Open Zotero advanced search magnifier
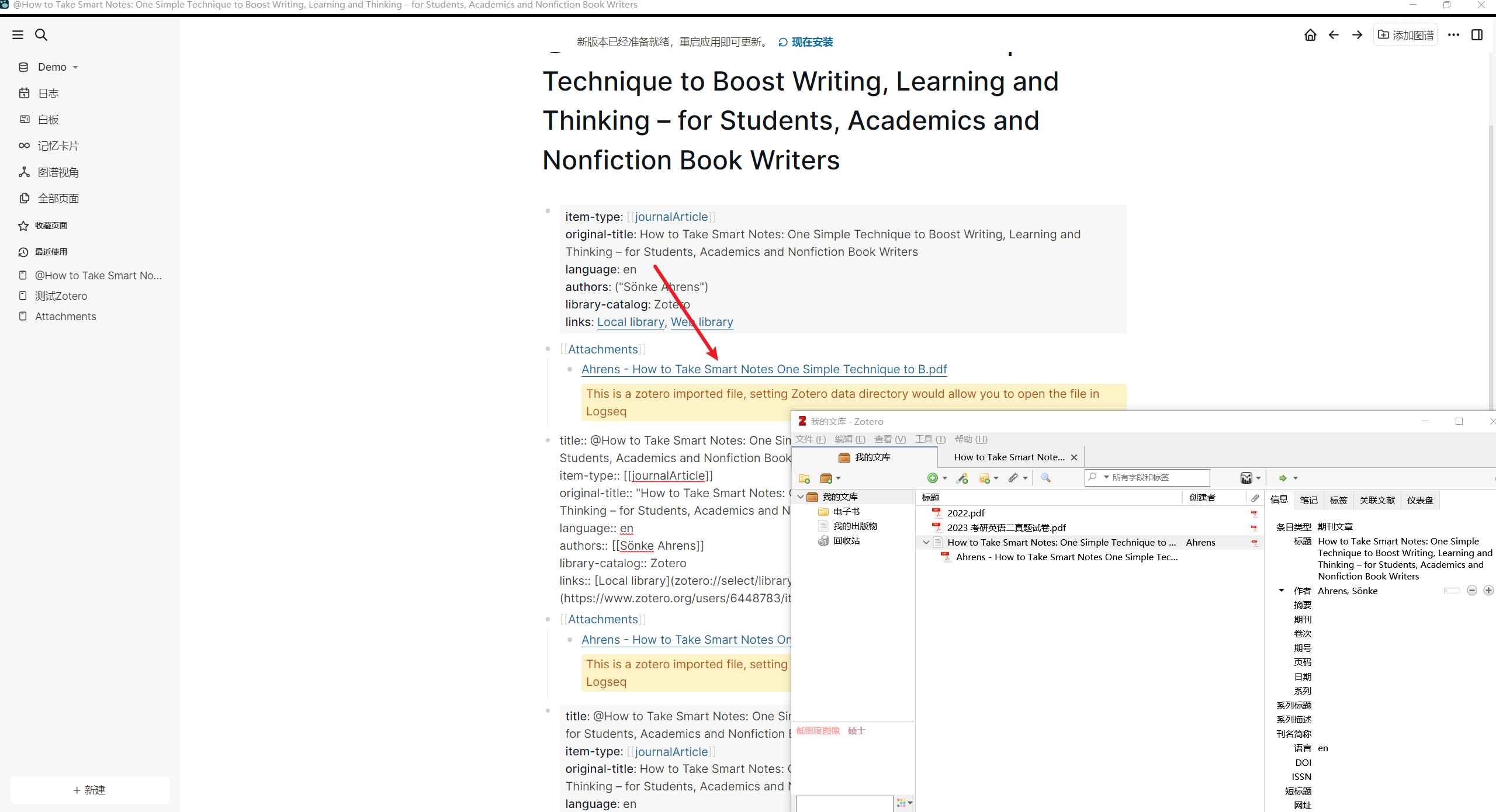Screen dimensions: 1496x812 (x=1045, y=478)
